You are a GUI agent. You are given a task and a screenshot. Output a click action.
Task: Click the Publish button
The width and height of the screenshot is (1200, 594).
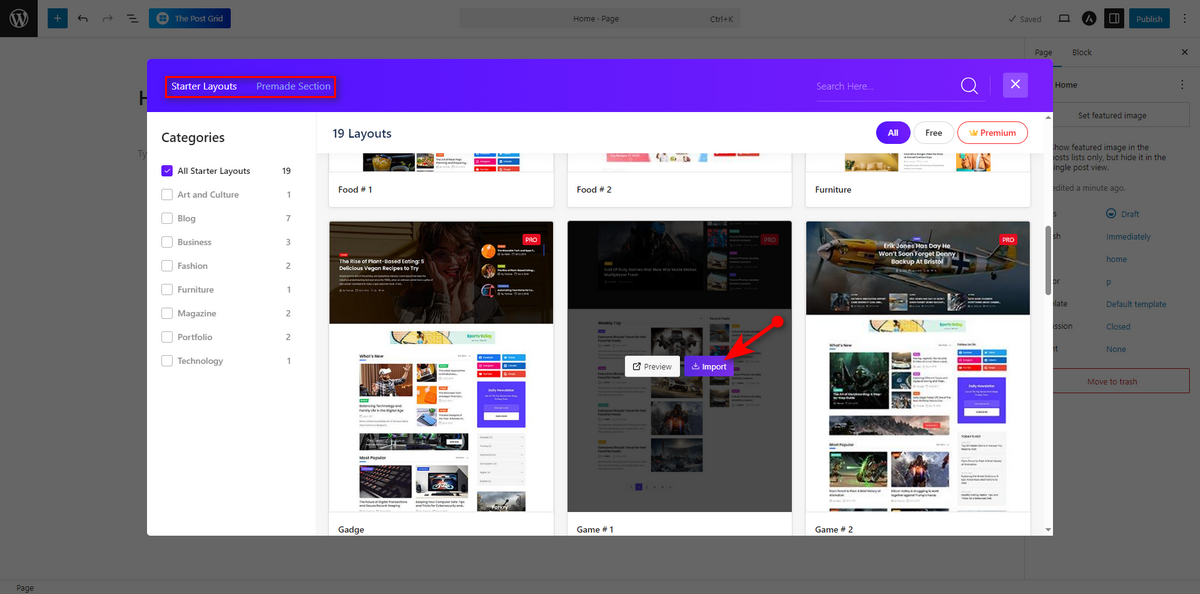click(1149, 19)
